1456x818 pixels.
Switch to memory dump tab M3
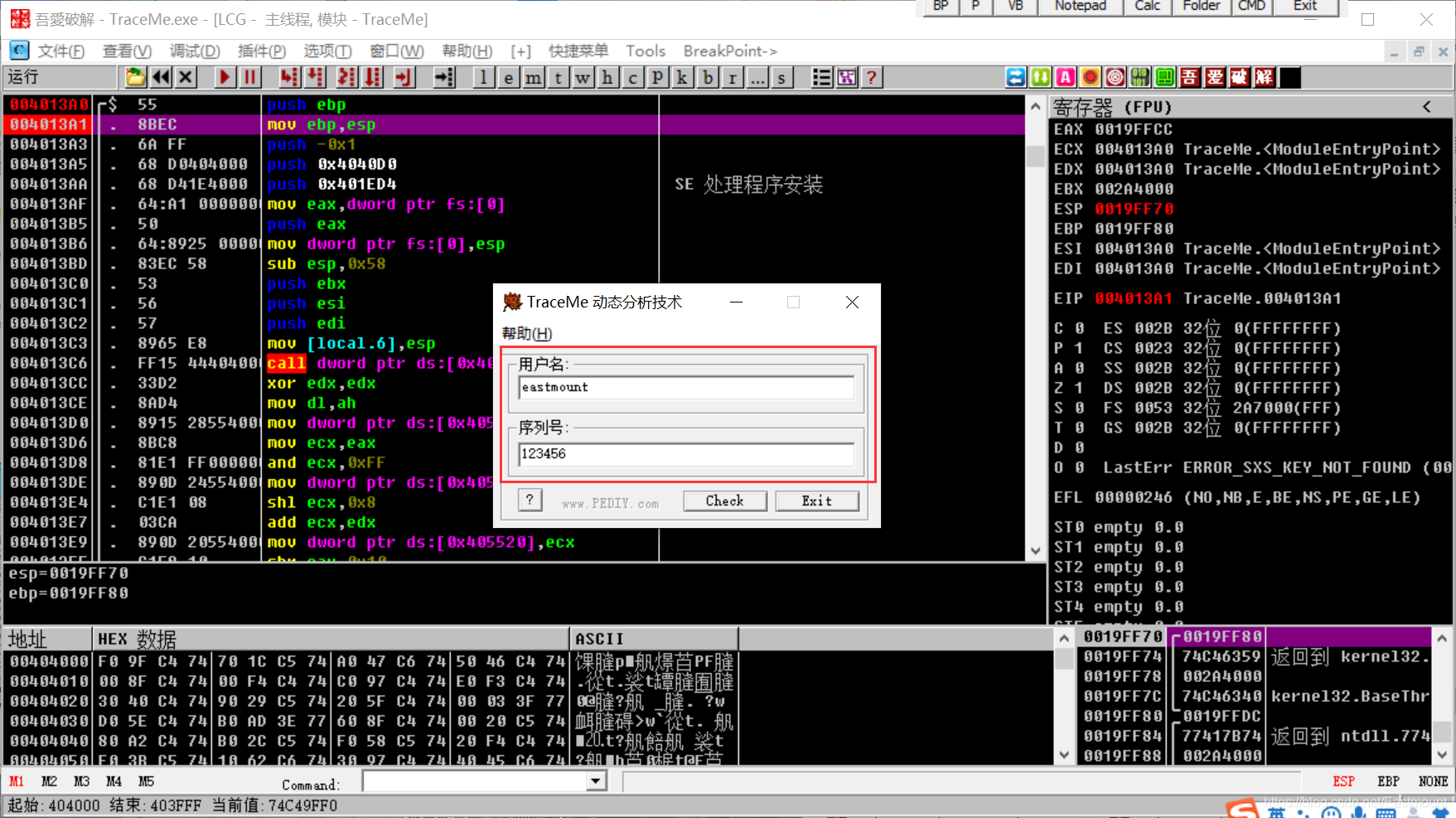pos(81,782)
